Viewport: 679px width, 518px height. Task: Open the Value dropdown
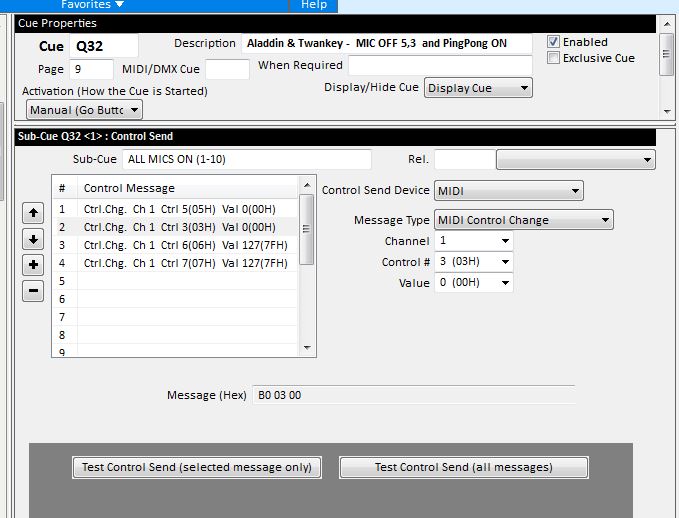[474, 283]
